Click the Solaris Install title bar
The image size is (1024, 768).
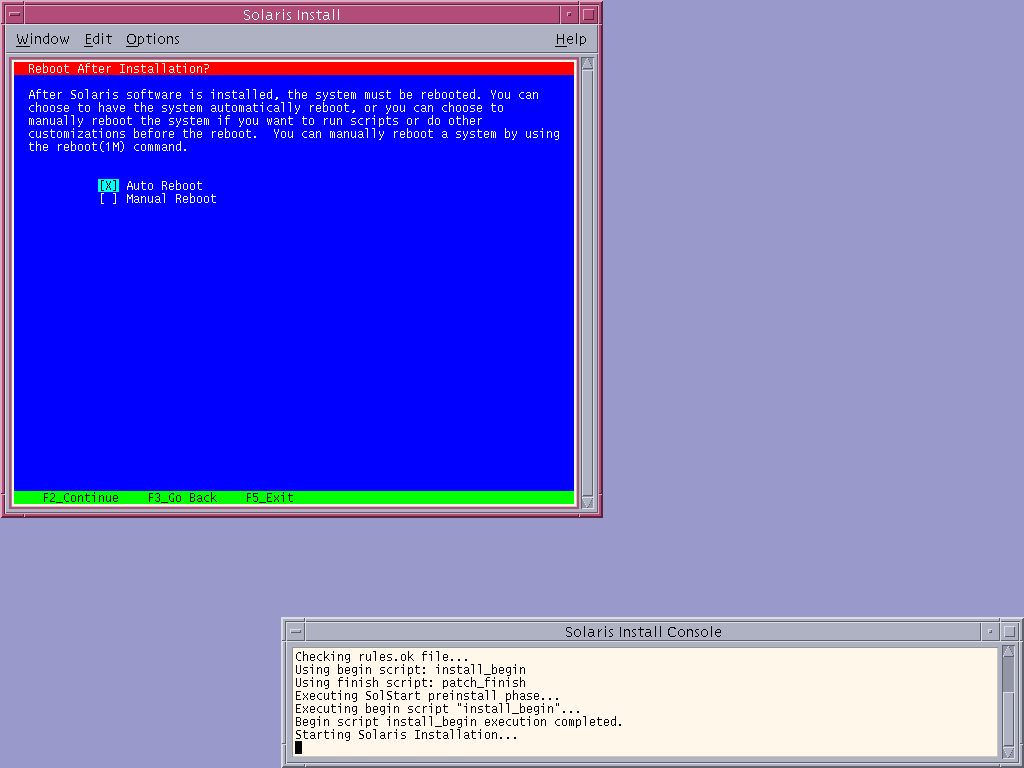pyautogui.click(x=292, y=14)
